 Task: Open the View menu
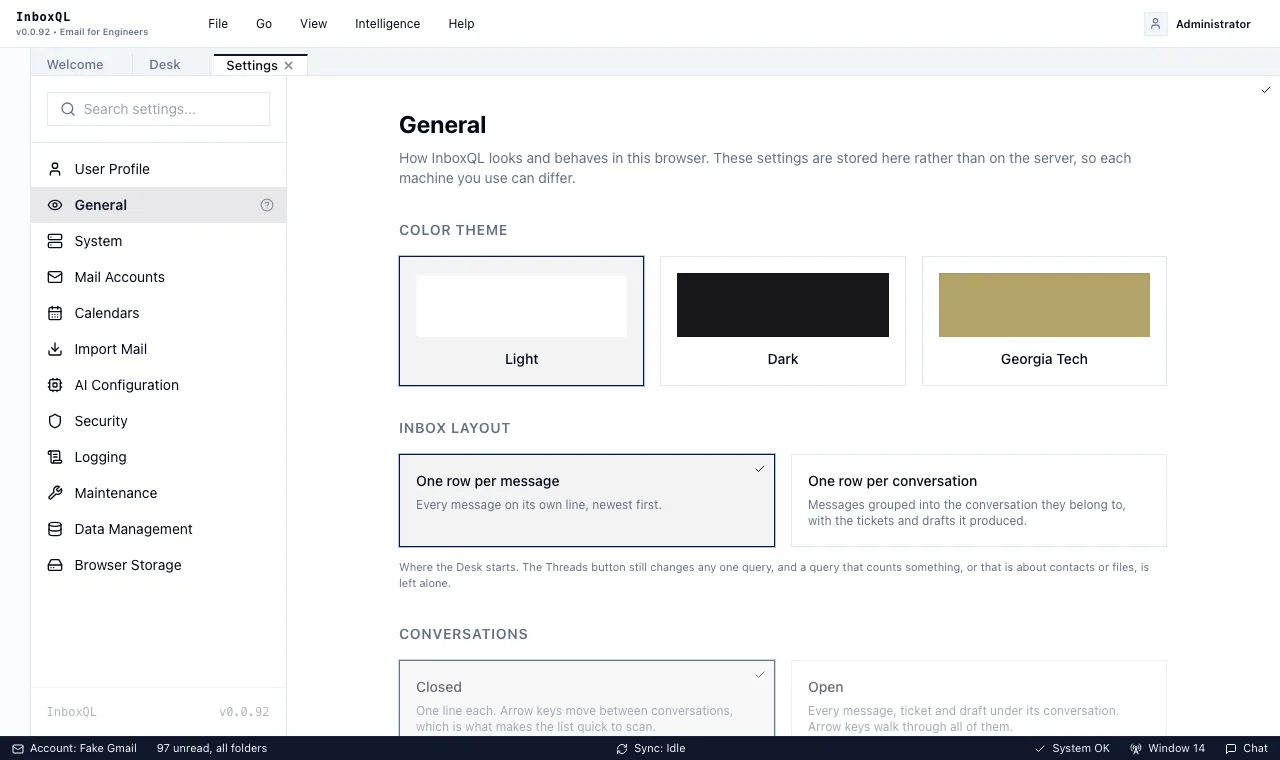coord(313,24)
